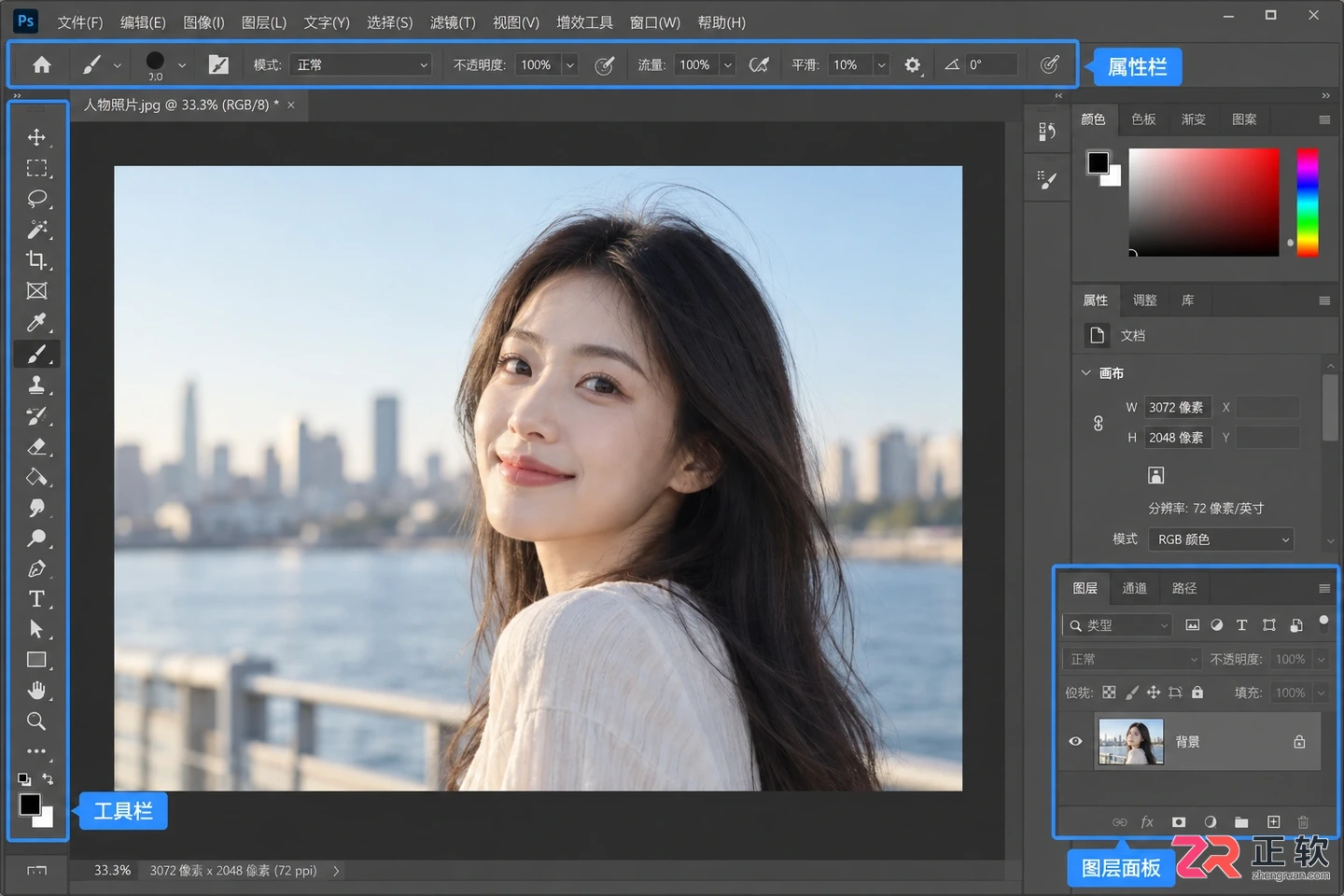1344x896 pixels.
Task: Click the toolbar foreground color swatch
Action: tap(30, 805)
